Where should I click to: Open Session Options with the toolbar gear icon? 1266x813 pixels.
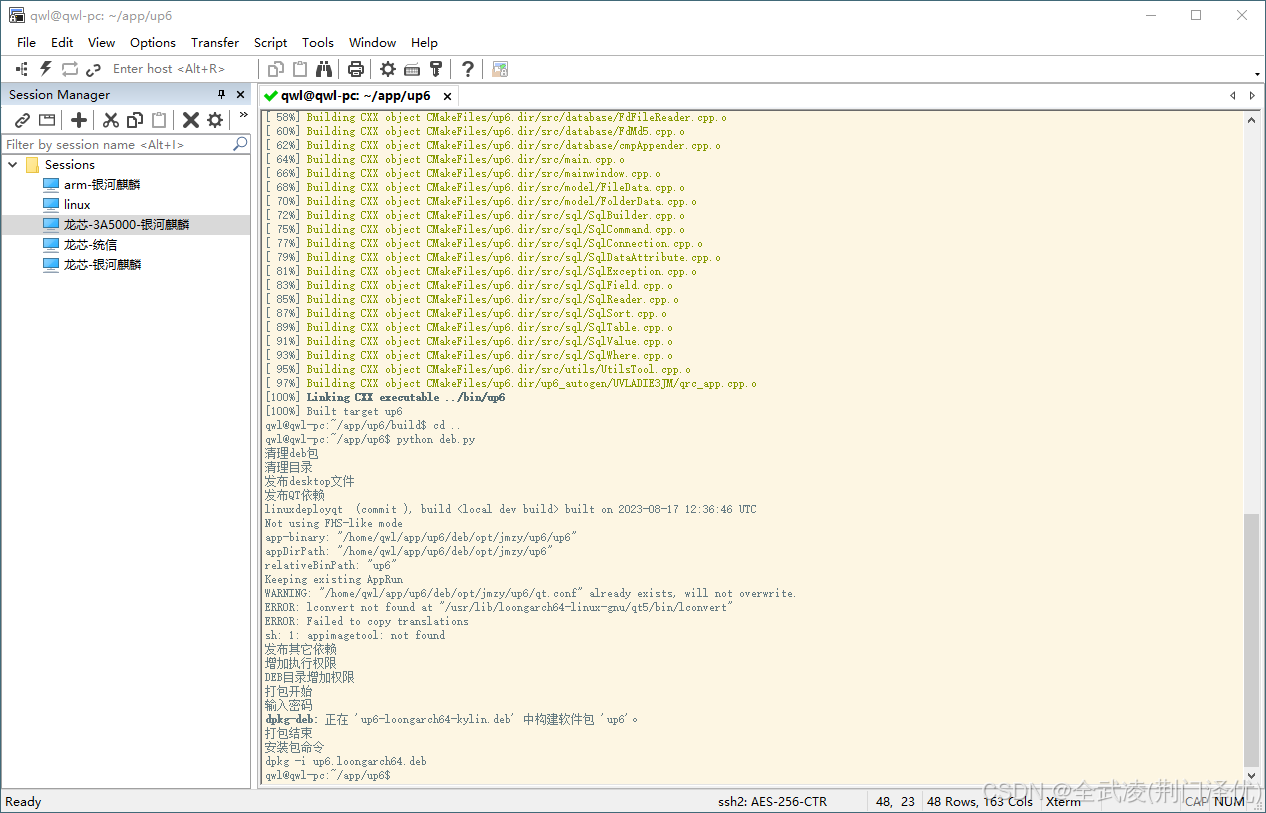(x=388, y=69)
